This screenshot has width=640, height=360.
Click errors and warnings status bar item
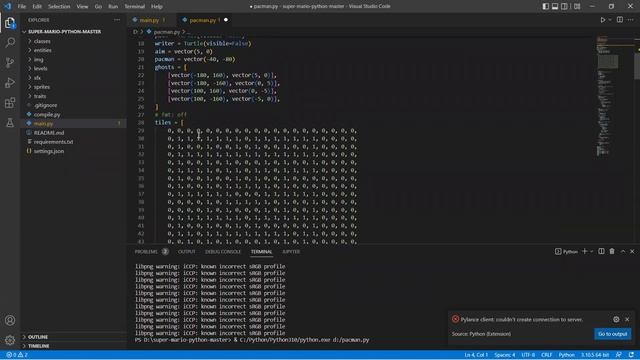[x=17, y=355]
